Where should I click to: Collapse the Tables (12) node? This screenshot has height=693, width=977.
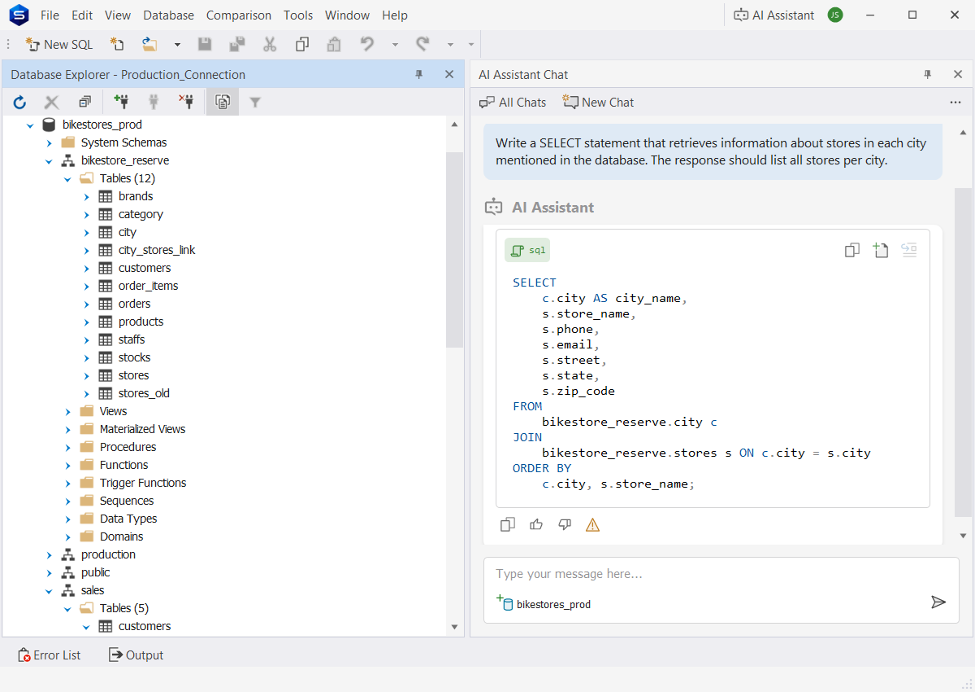67,178
